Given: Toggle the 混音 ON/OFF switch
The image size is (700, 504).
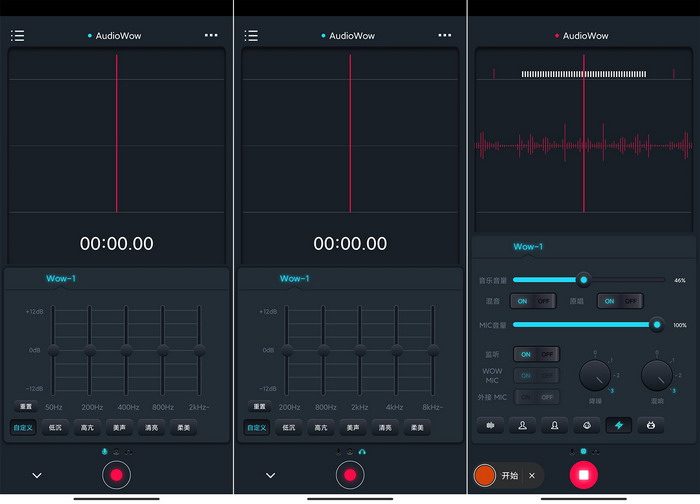Looking at the screenshot, I should click(533, 301).
